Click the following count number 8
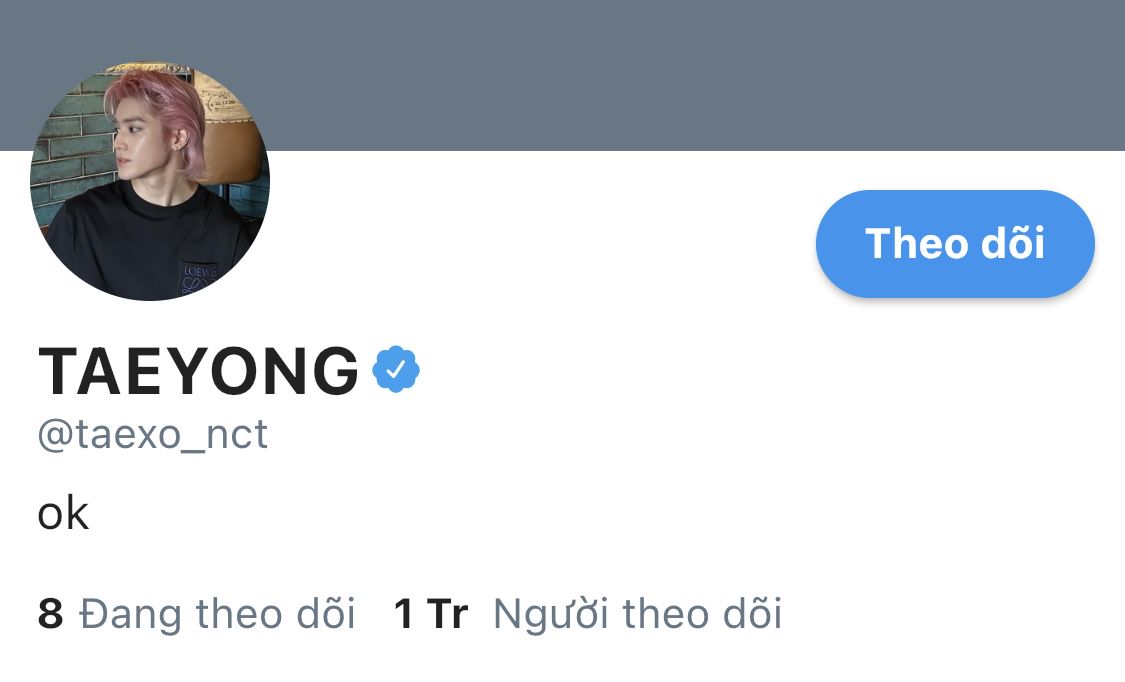The image size is (1125, 682). point(50,615)
